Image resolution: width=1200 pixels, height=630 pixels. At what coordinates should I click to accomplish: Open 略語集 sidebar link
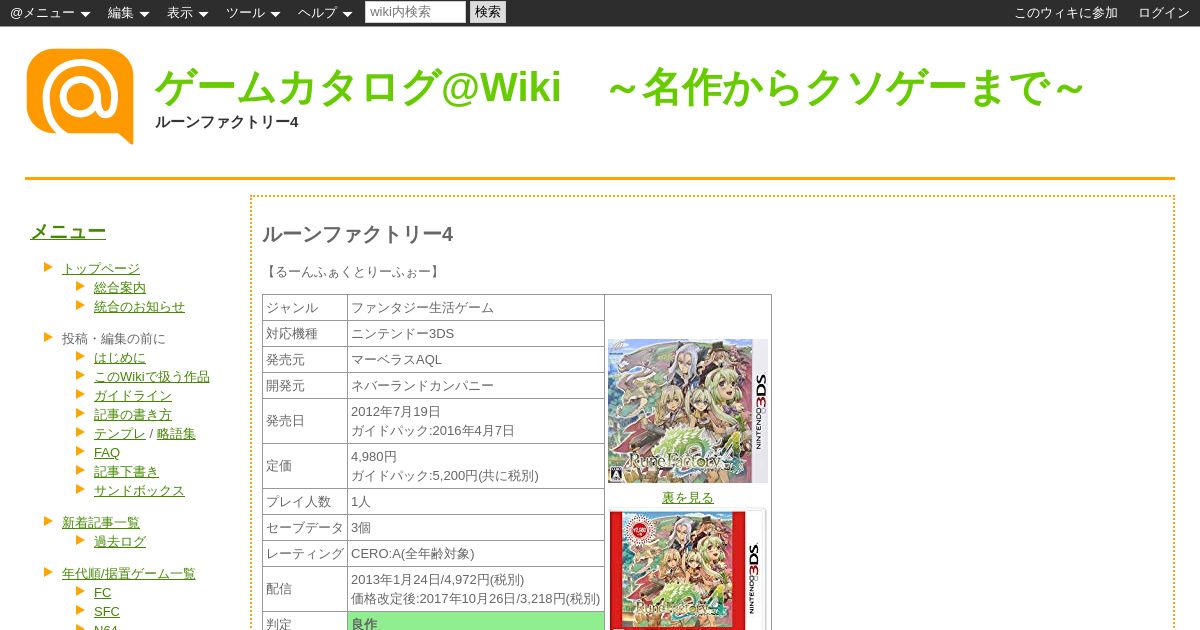tap(176, 433)
